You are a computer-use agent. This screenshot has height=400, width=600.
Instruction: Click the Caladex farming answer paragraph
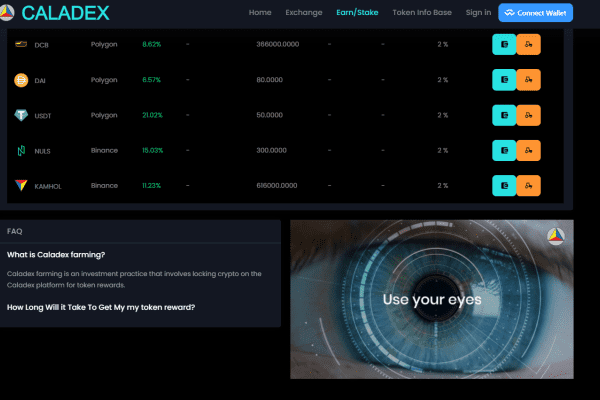[134, 279]
